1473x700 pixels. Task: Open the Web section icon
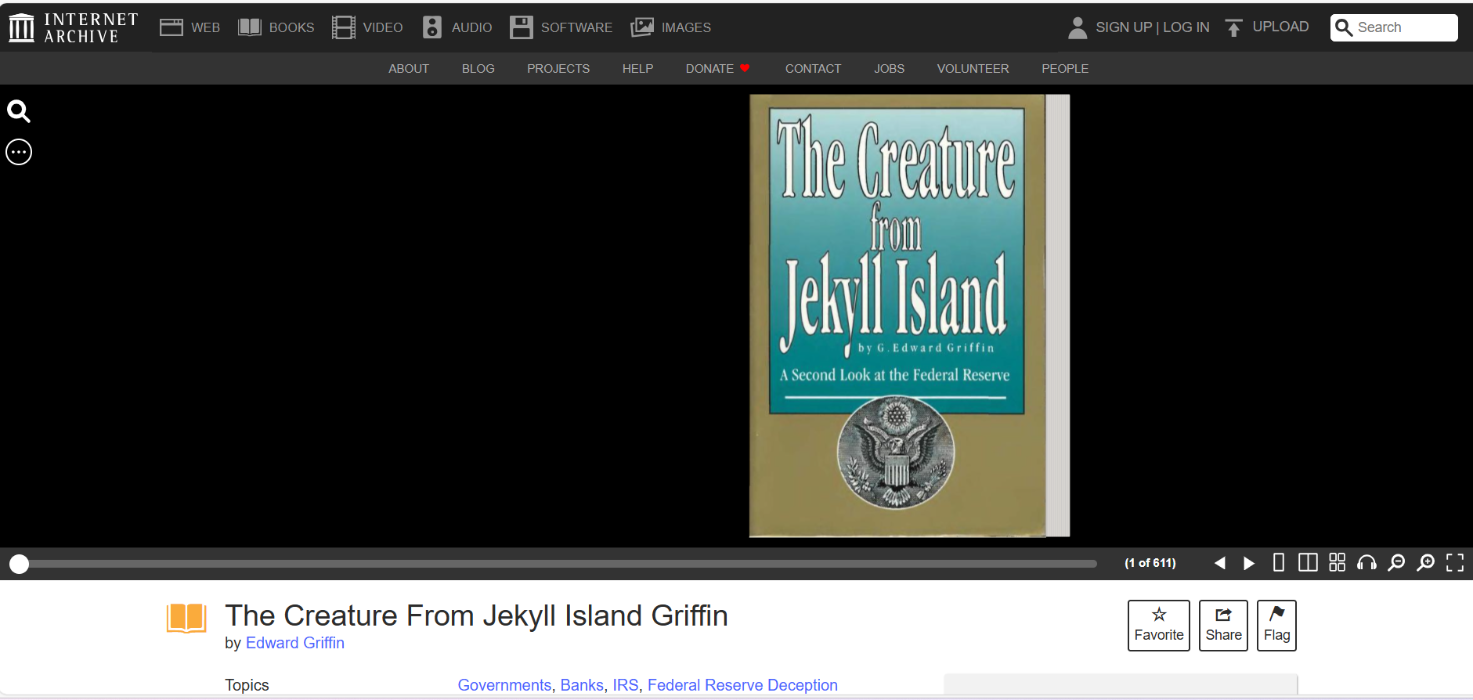click(172, 27)
